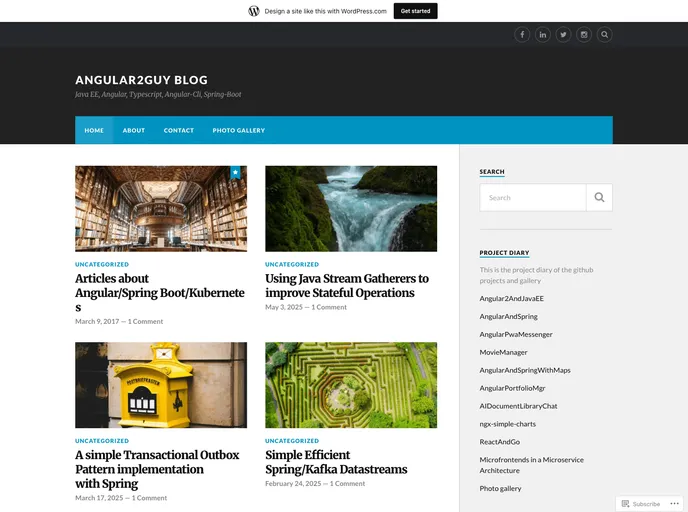The image size is (688, 512).
Task: Click the Project Diary heading
Action: (x=504, y=253)
